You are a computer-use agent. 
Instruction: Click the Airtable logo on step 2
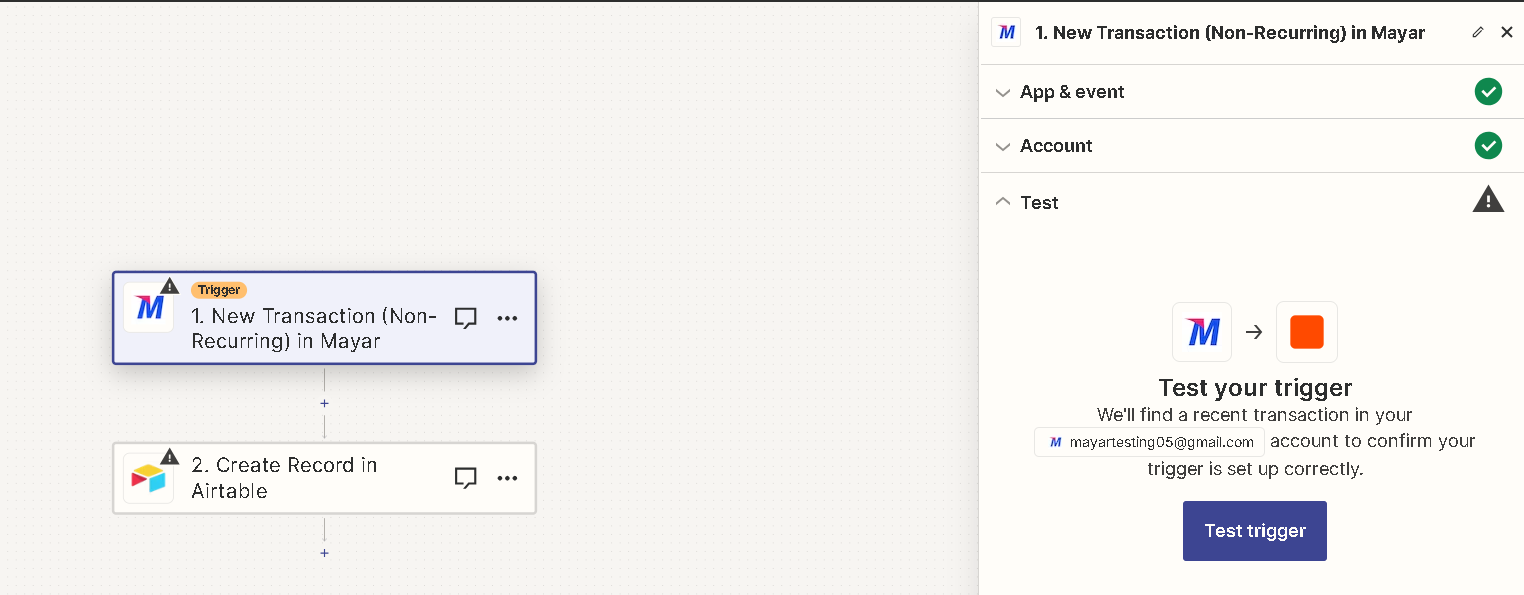(x=149, y=478)
